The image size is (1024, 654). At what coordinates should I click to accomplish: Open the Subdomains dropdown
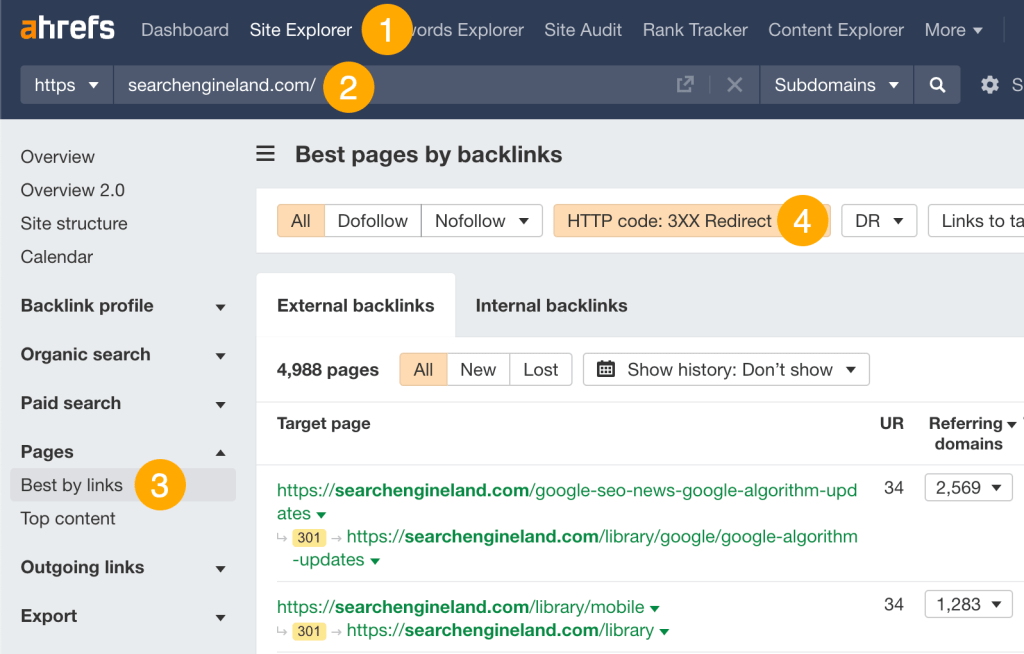(x=836, y=84)
